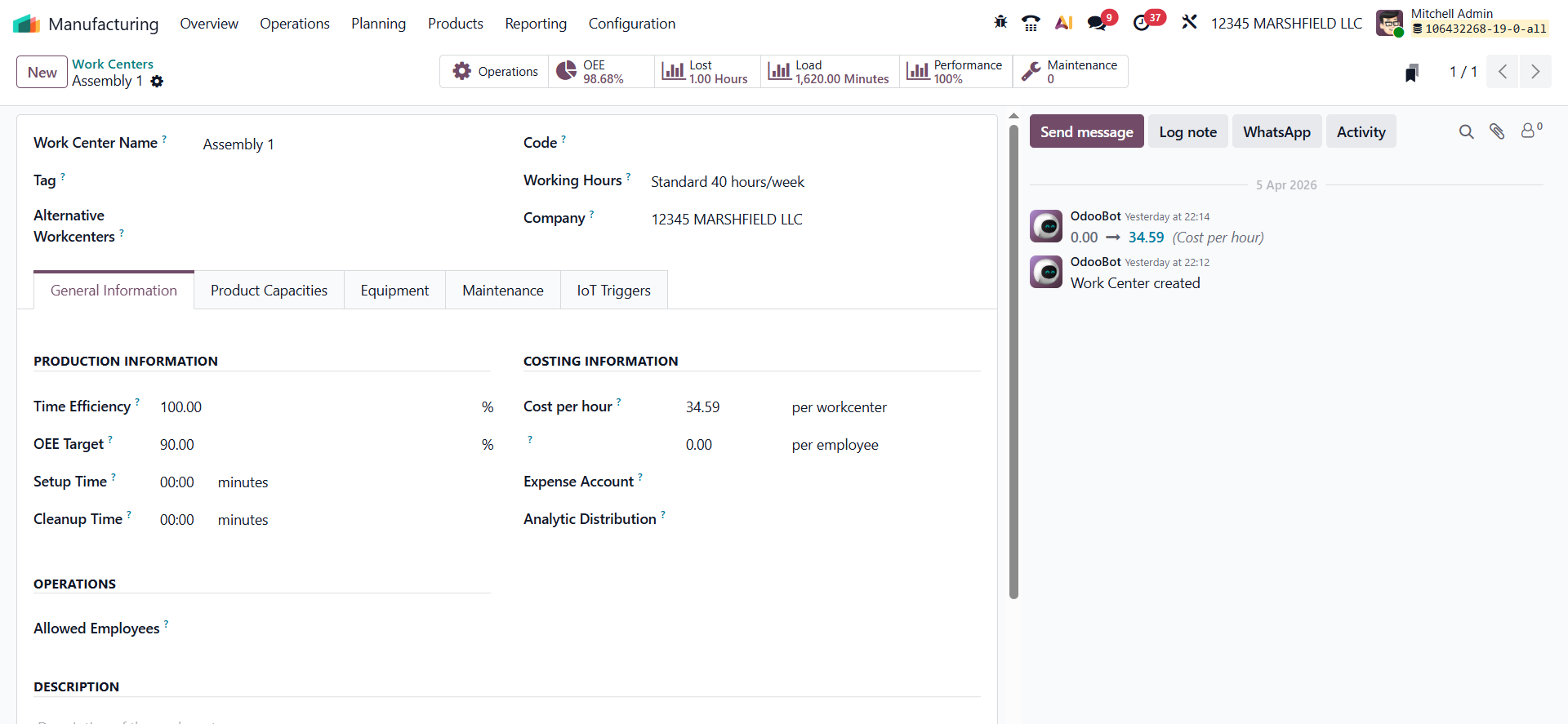The image size is (1568, 724).
Task: Click the bookmark icon near pager
Action: coord(1411,73)
